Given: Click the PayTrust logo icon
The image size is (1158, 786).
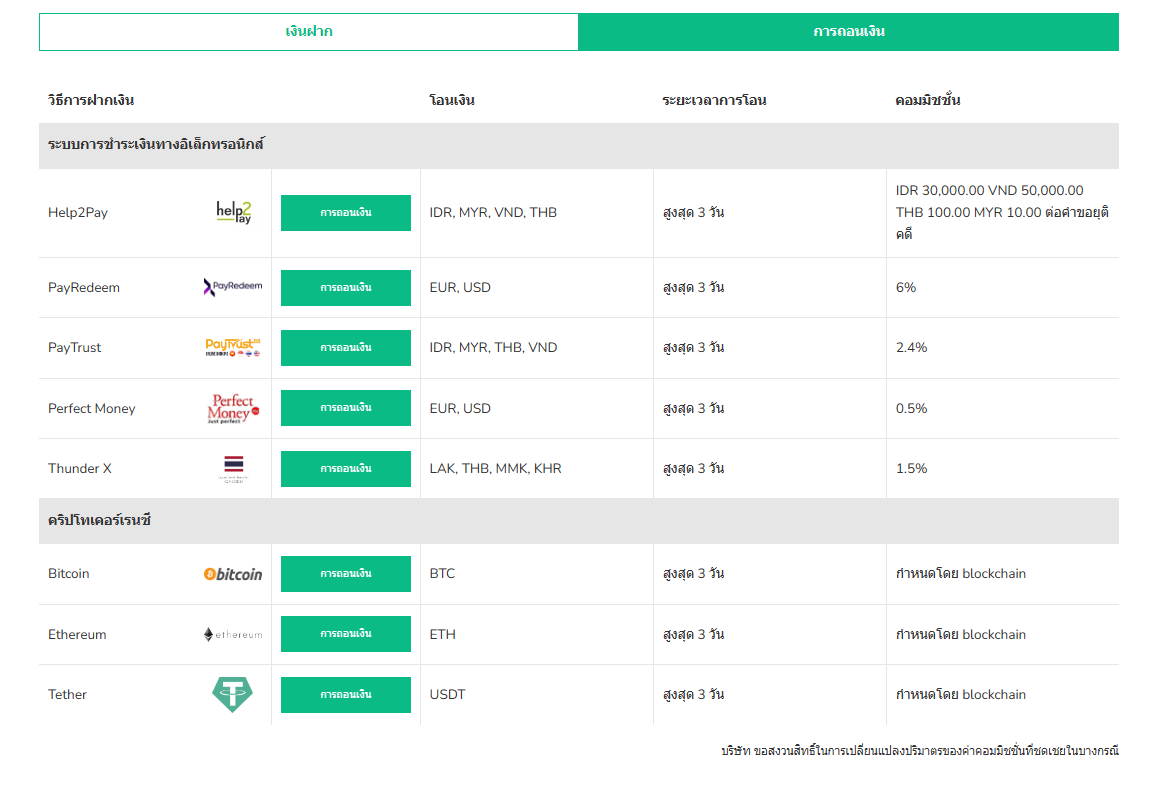Looking at the screenshot, I should pos(233,347).
